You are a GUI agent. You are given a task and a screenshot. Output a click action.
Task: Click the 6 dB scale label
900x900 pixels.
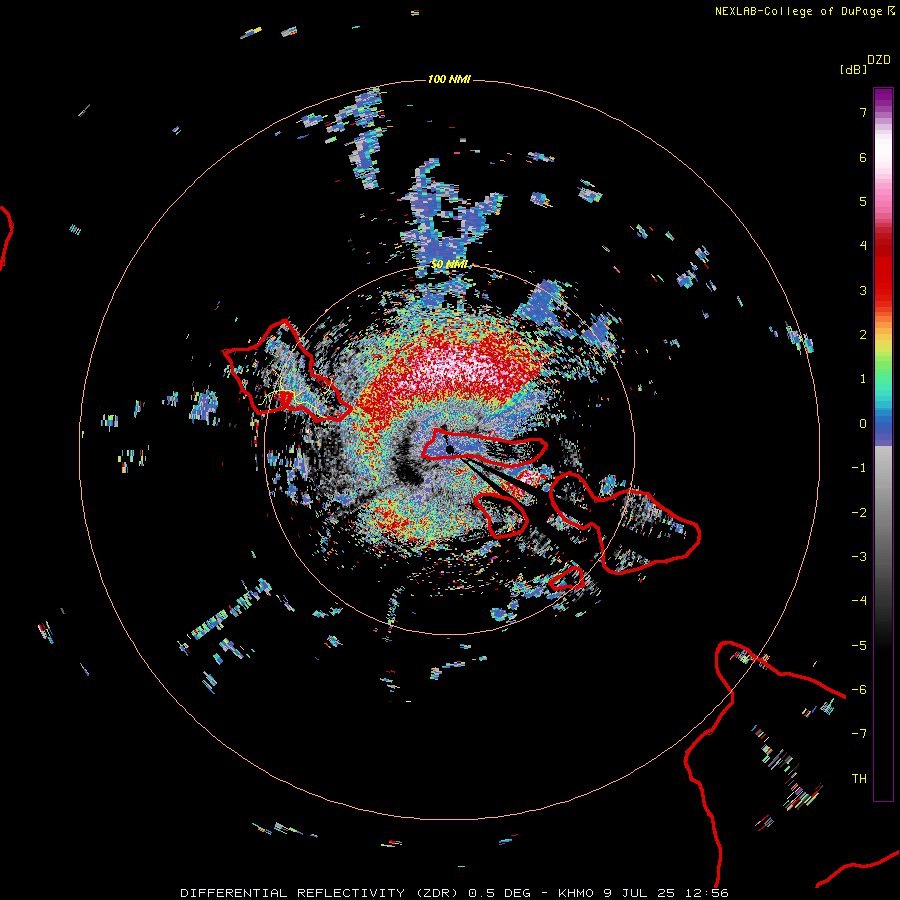click(863, 157)
